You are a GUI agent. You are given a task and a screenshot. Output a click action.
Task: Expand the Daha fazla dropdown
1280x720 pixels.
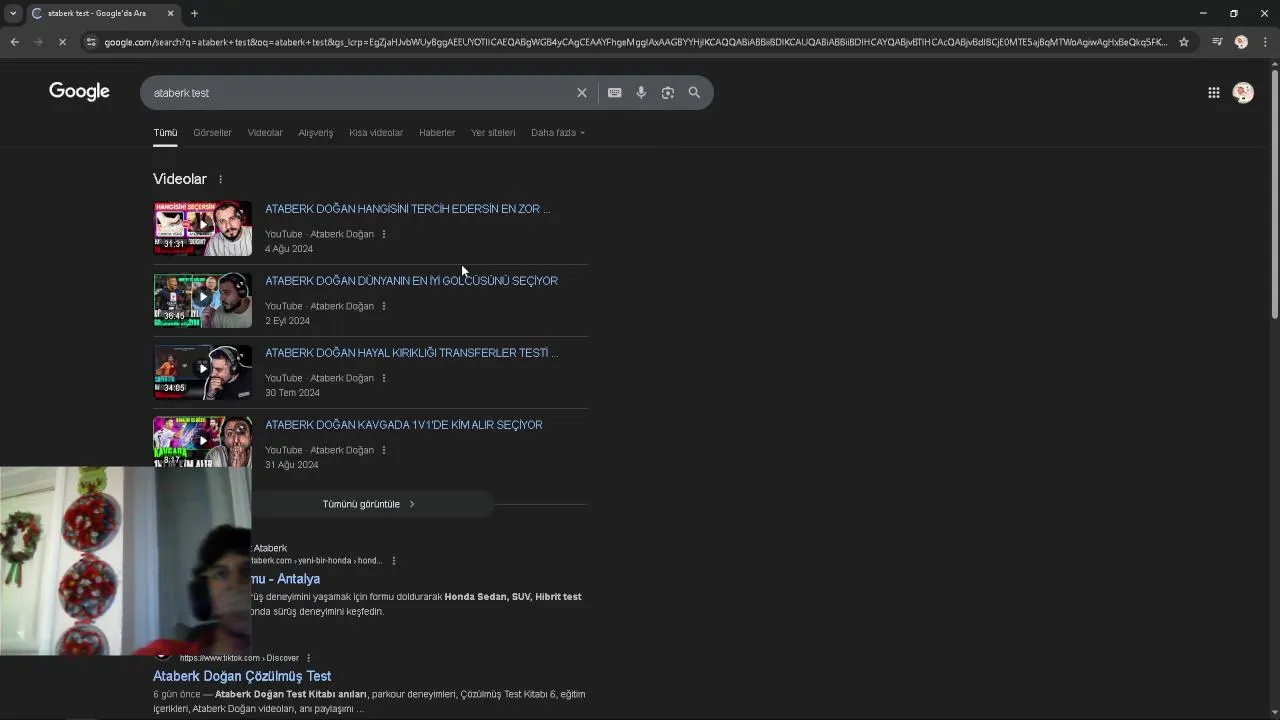tap(558, 132)
